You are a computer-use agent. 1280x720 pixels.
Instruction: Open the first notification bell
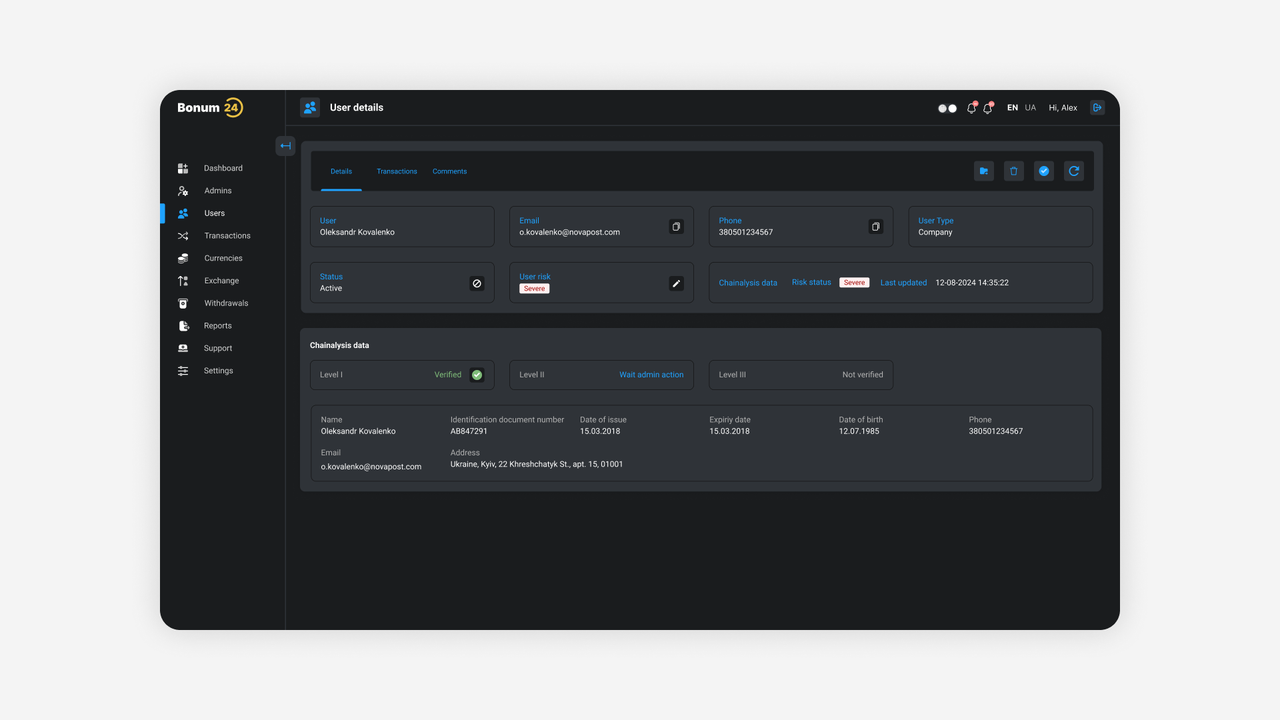click(x=971, y=108)
